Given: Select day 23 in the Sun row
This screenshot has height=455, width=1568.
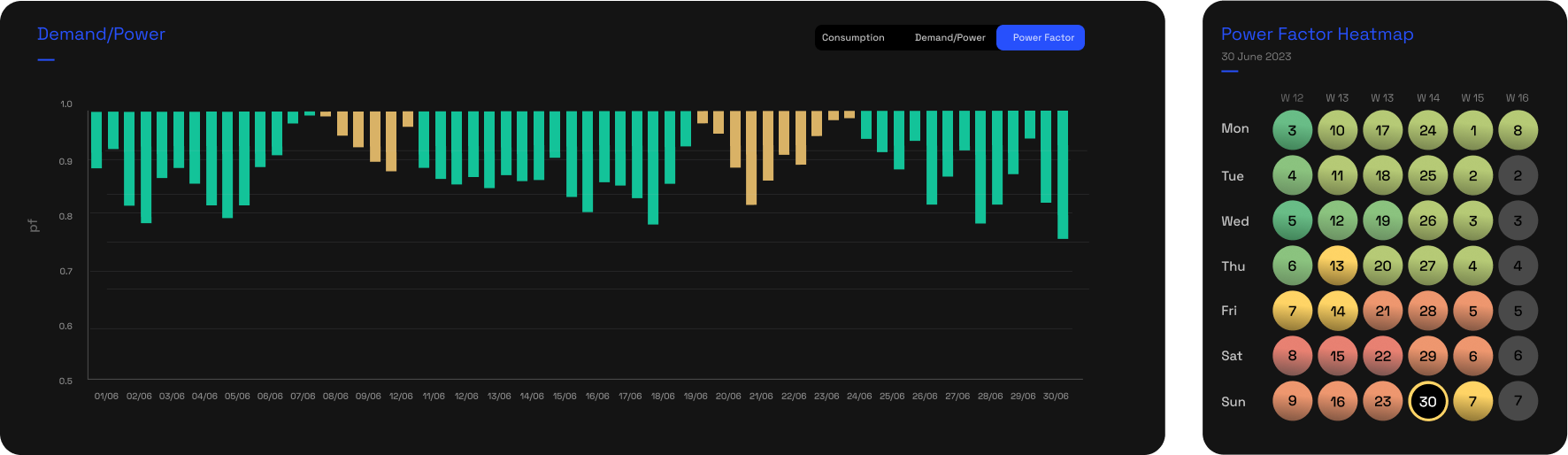Looking at the screenshot, I should (x=1382, y=401).
